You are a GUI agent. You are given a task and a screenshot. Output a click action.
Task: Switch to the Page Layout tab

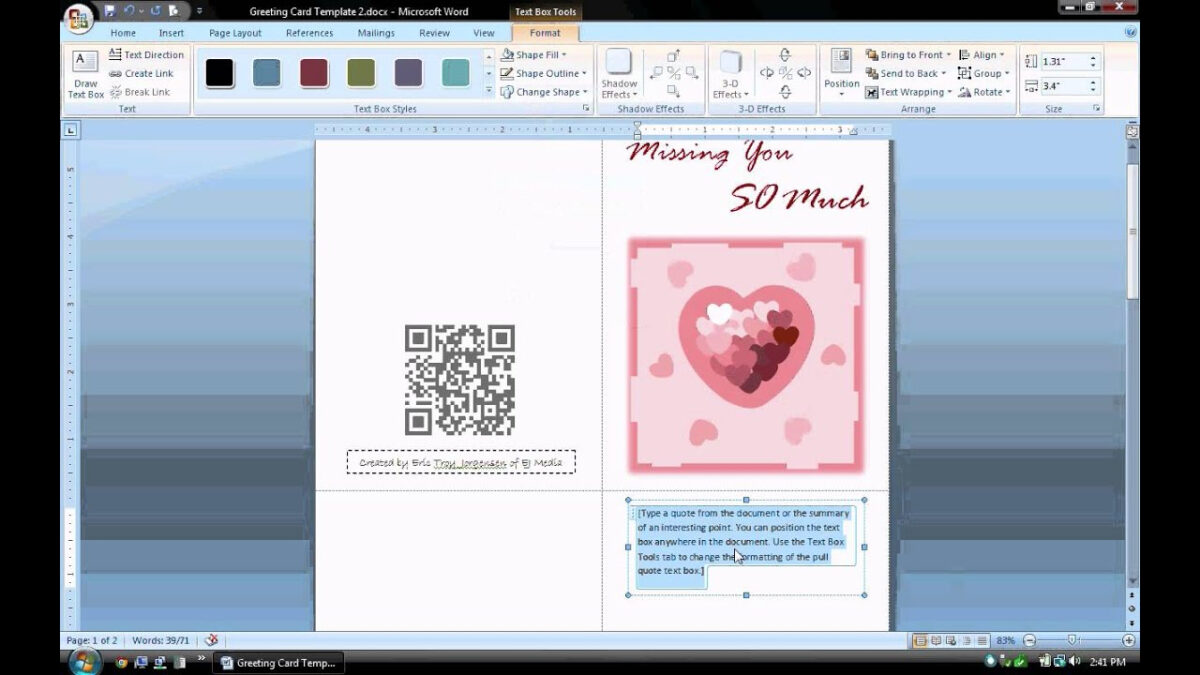tap(235, 33)
